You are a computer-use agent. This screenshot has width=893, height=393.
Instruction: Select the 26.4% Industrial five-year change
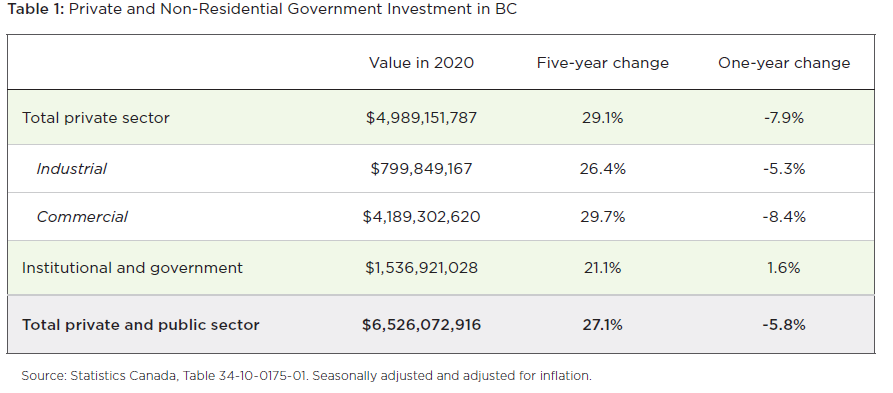(603, 169)
